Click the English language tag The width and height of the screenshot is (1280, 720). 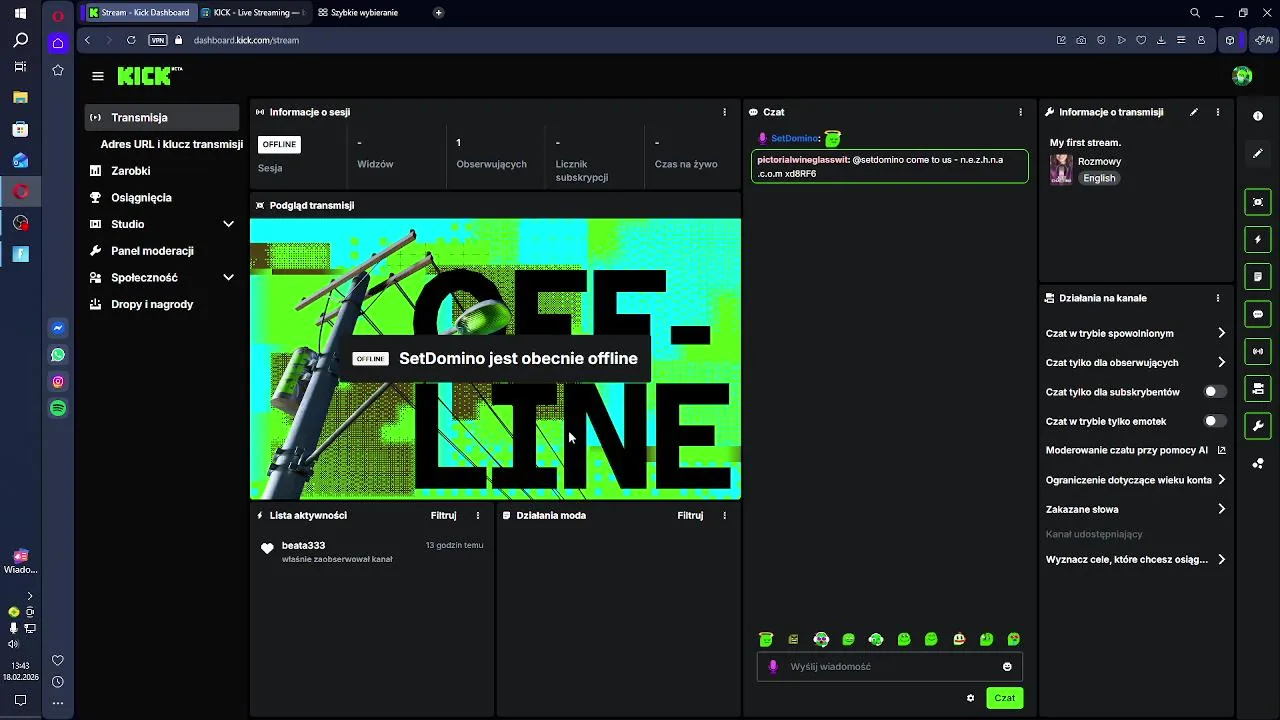tap(1099, 178)
